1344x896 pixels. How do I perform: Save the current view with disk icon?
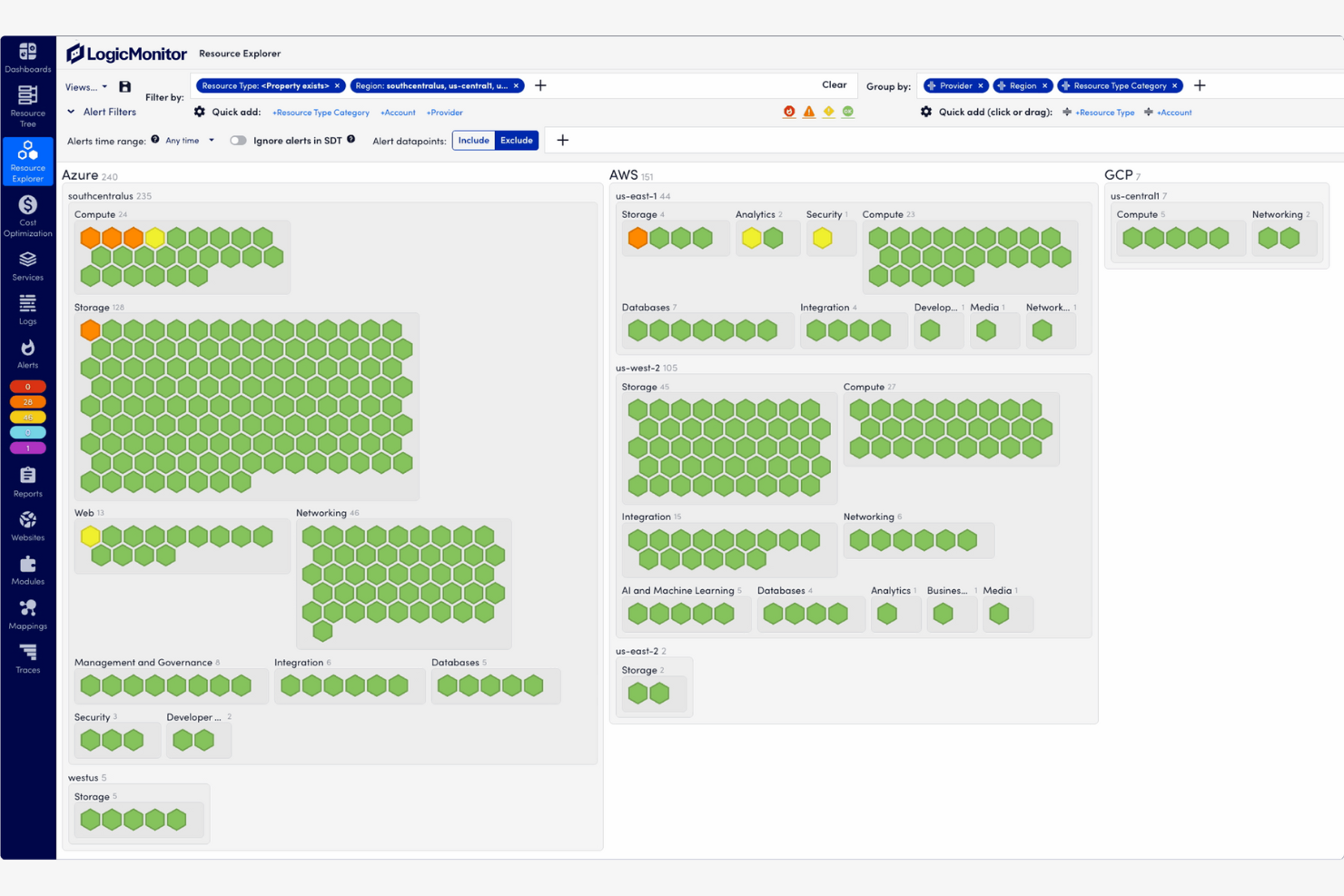tap(125, 87)
